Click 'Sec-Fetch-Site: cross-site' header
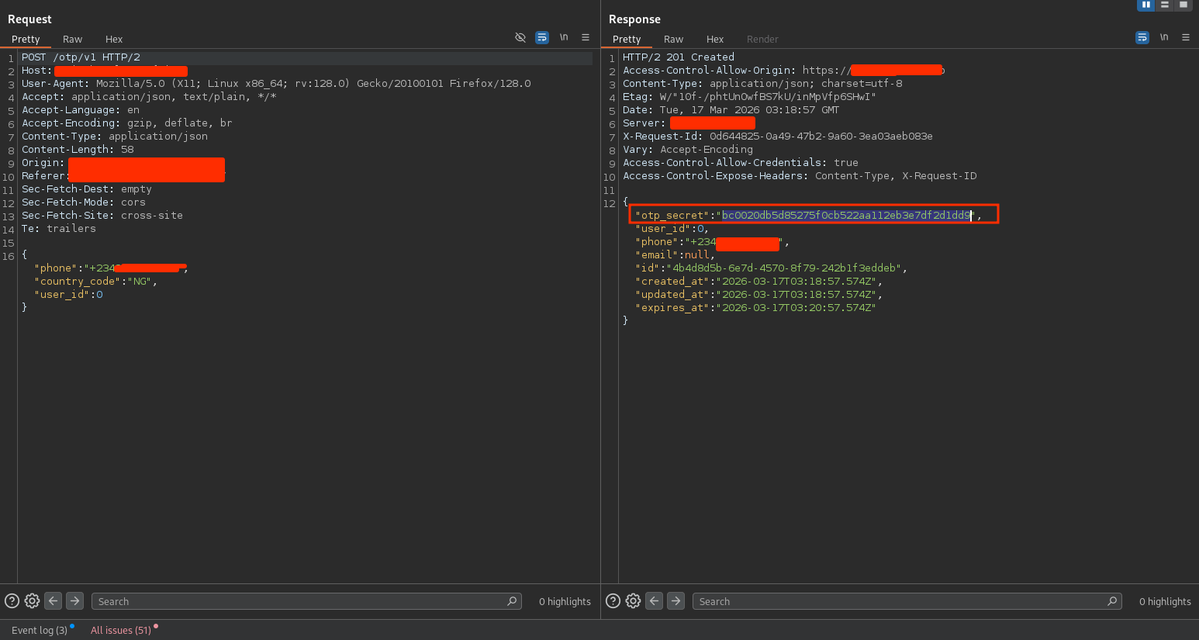Viewport: 1199px width, 640px height. (x=102, y=216)
